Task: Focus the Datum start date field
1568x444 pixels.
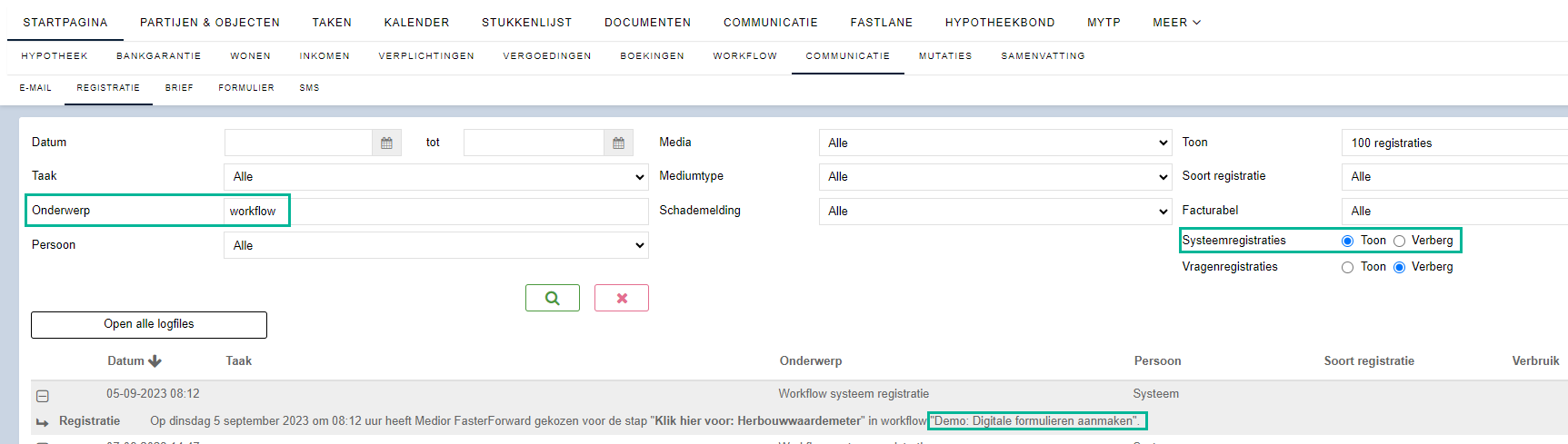Action: [298, 143]
